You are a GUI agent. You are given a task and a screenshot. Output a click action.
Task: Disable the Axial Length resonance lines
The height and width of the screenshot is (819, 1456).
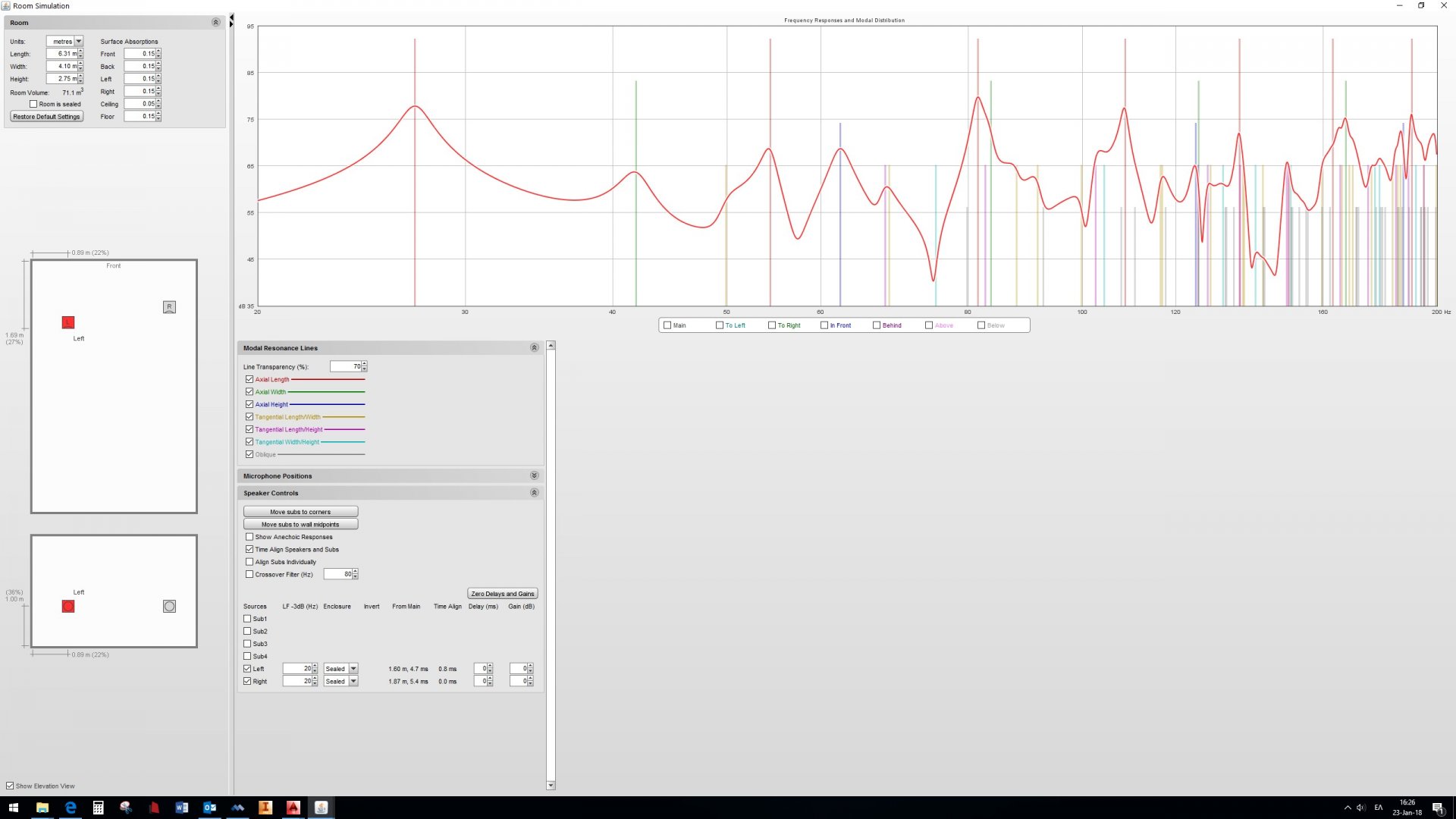tap(249, 379)
